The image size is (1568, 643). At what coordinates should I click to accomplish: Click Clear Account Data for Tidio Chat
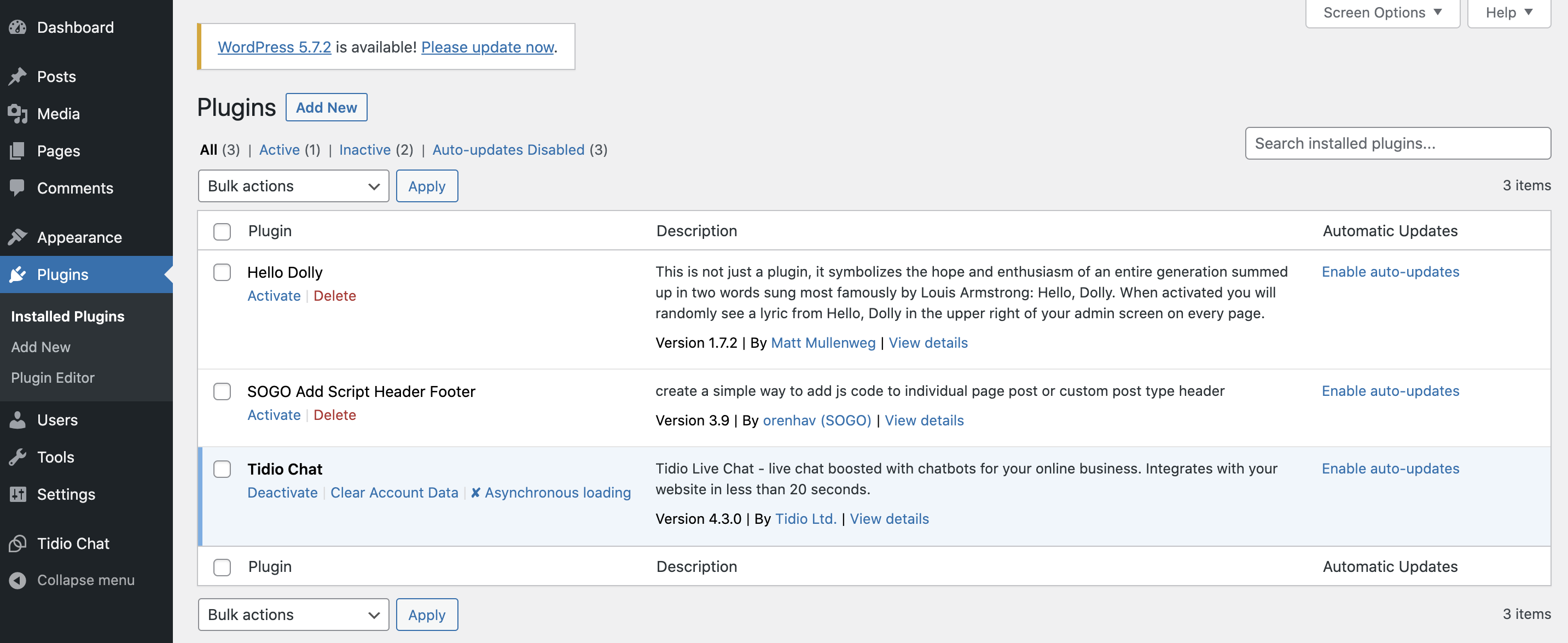[394, 493]
